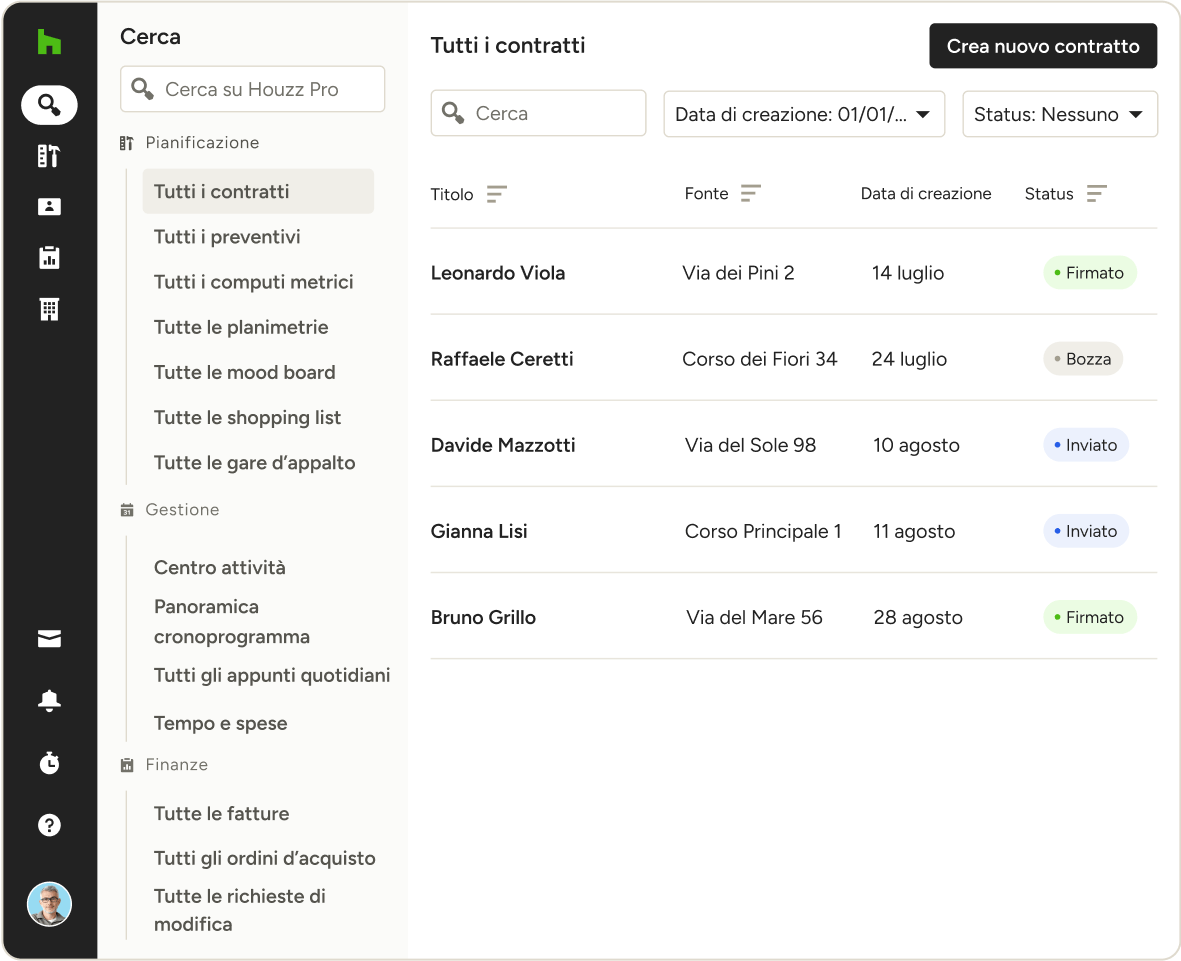Go to Tutte le fatture
Image resolution: width=1181 pixels, height=961 pixels.
[x=221, y=813]
